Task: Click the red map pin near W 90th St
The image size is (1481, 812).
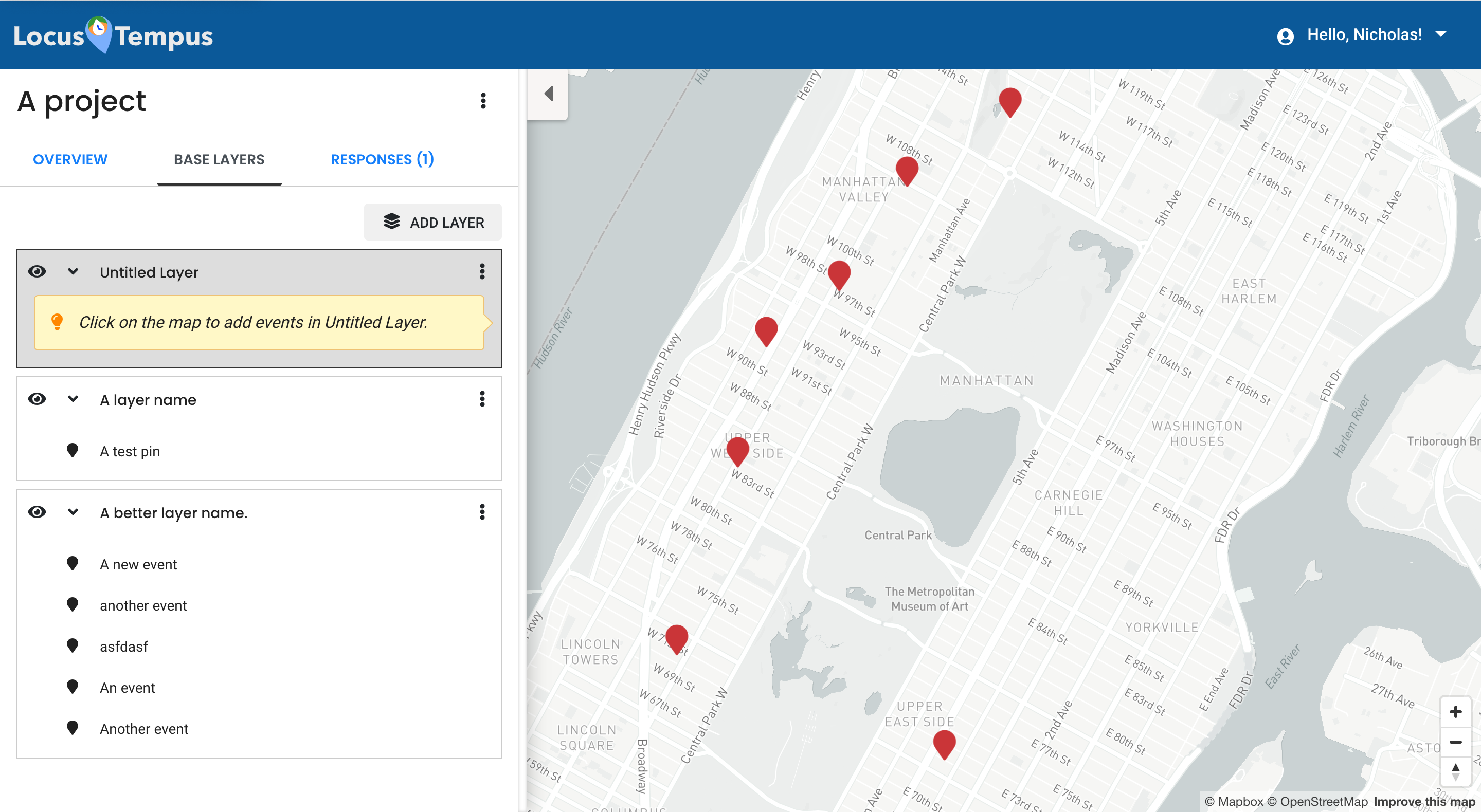Action: [766, 331]
